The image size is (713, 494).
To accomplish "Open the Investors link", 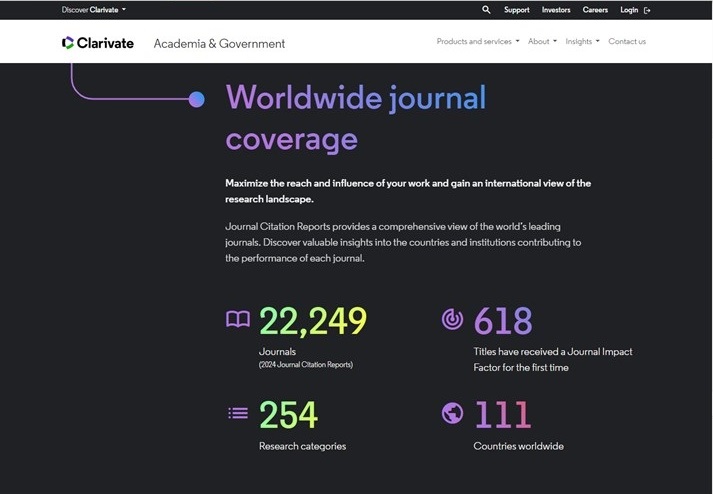I will tap(556, 10).
